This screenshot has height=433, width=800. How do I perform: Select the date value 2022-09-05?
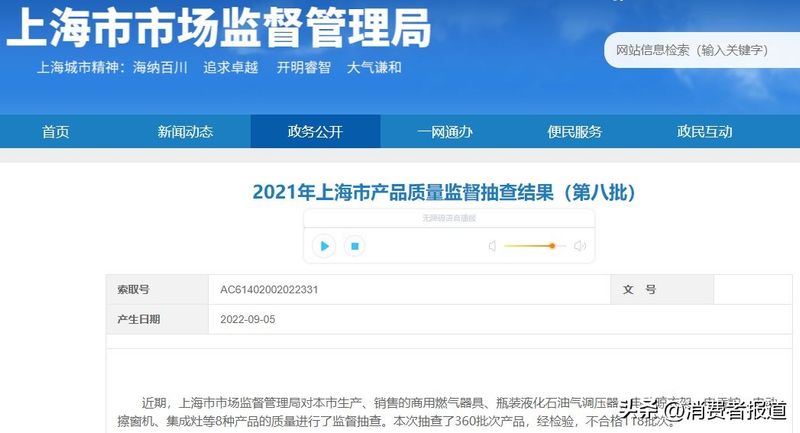247,319
